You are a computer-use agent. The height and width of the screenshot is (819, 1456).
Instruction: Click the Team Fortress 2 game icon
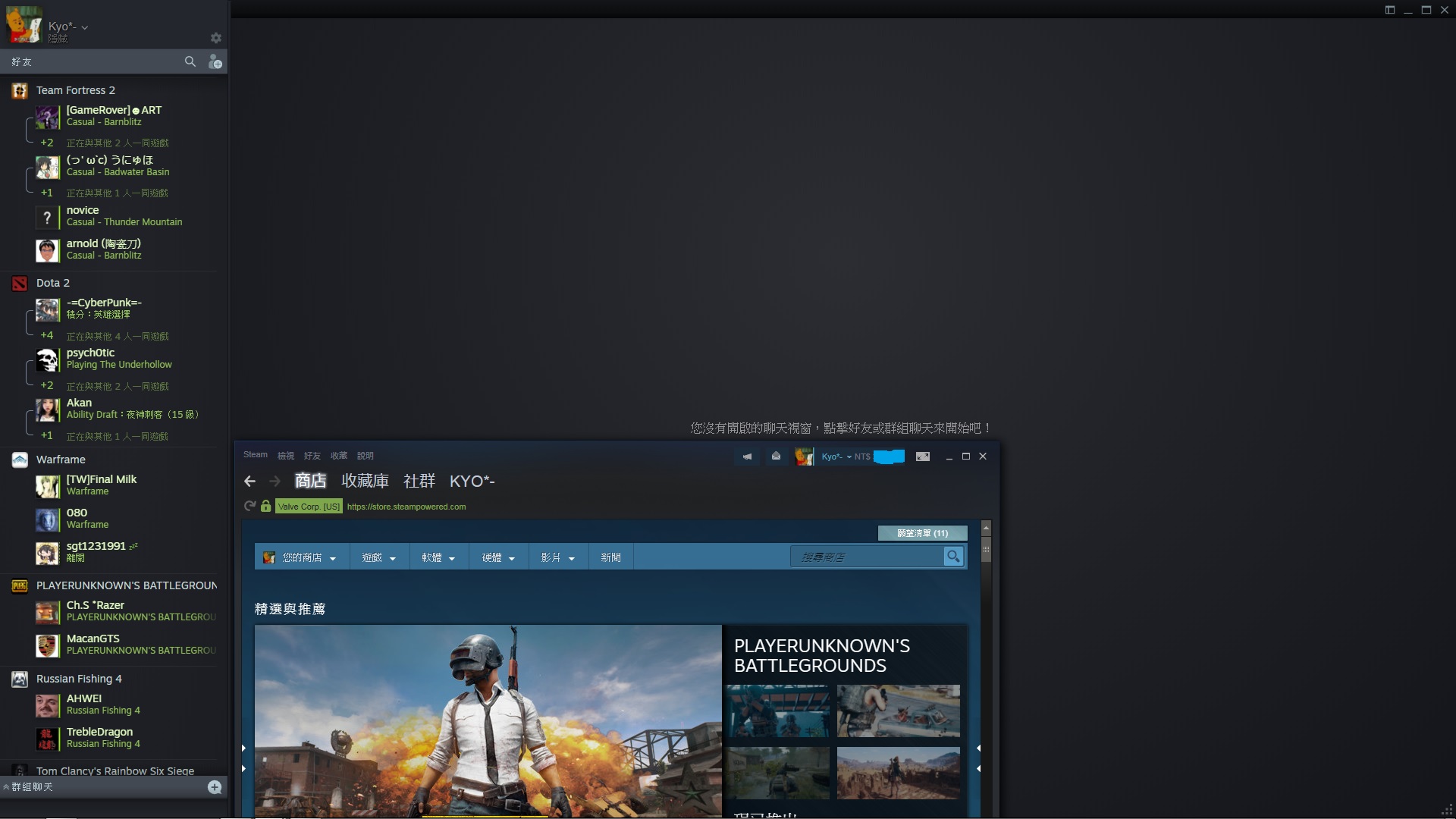tap(19, 90)
